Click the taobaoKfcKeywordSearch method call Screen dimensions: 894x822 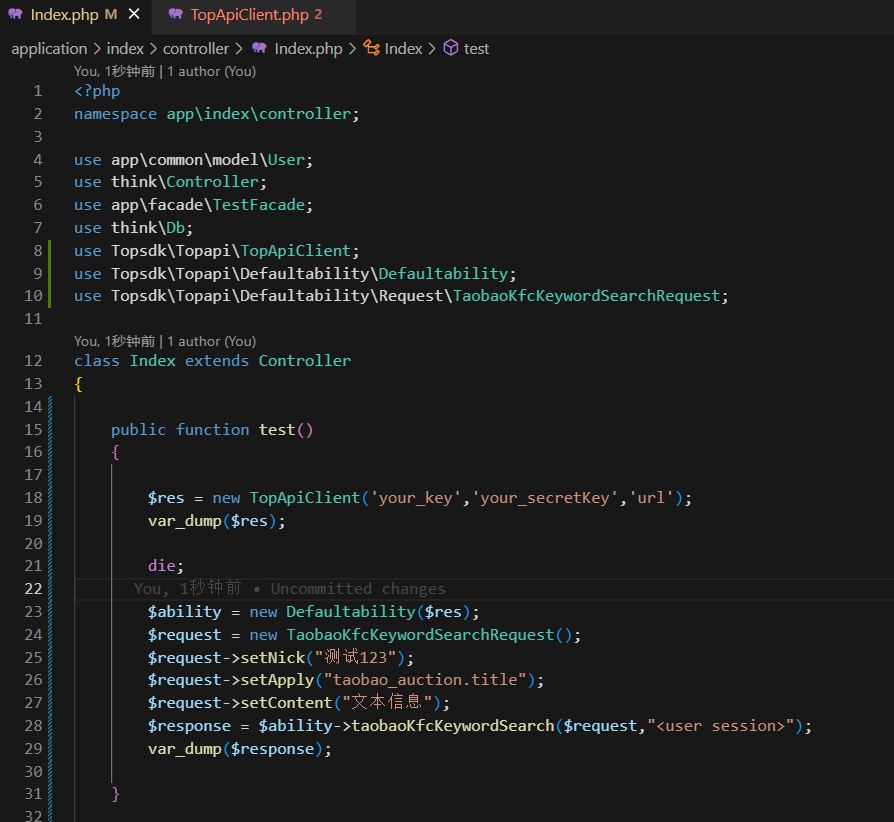pos(452,726)
